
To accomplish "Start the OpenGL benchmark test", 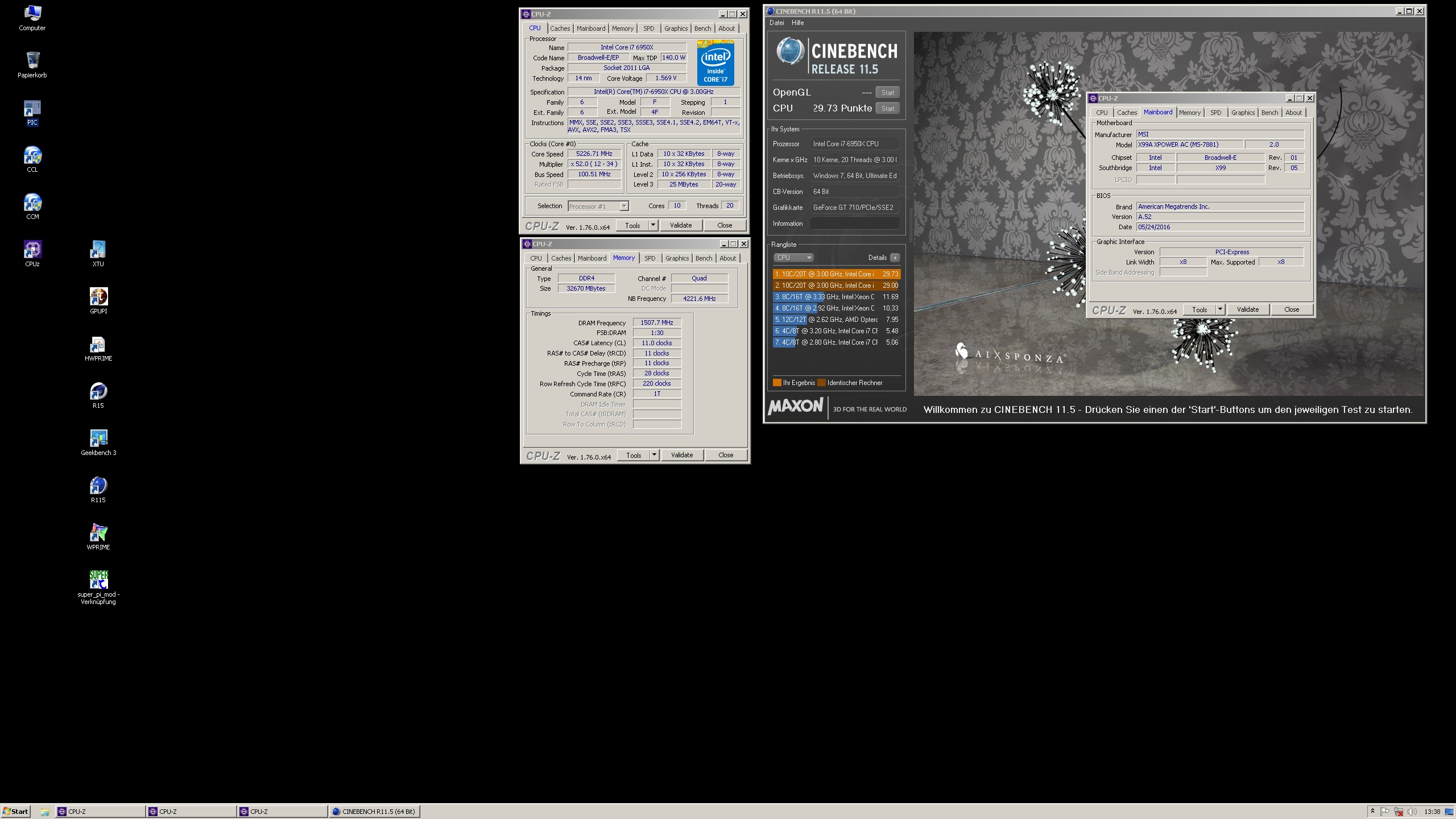I will tap(887, 92).
